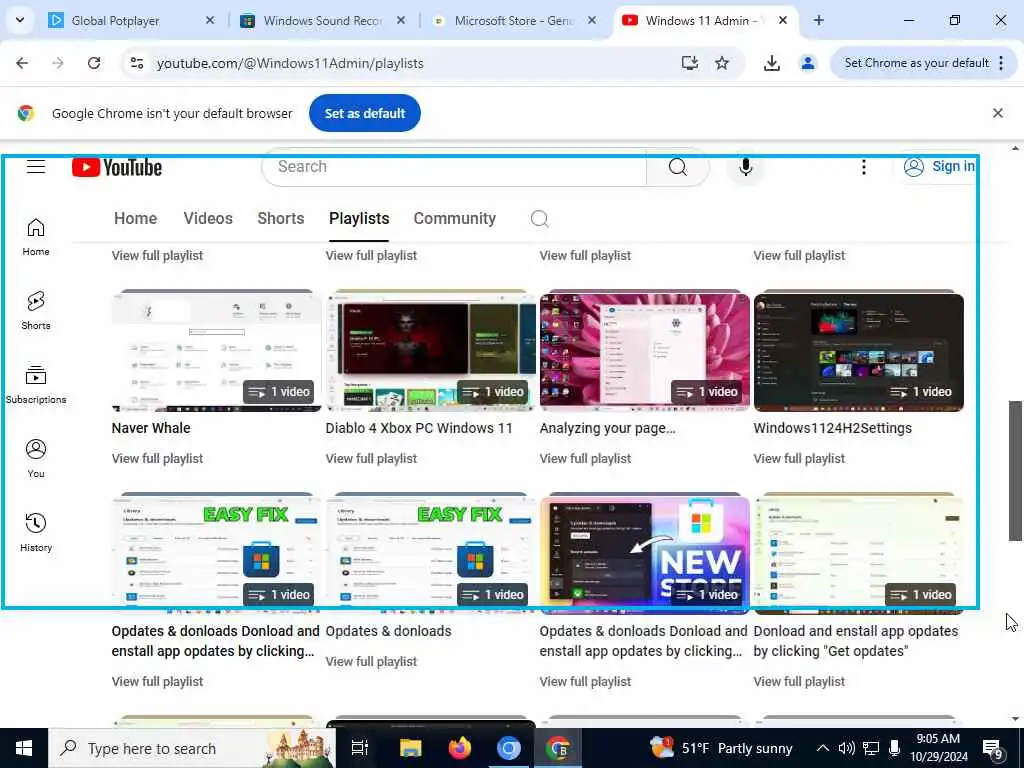The width and height of the screenshot is (1024, 768).
Task: Switch to Global Potplayer tab
Action: click(132, 21)
